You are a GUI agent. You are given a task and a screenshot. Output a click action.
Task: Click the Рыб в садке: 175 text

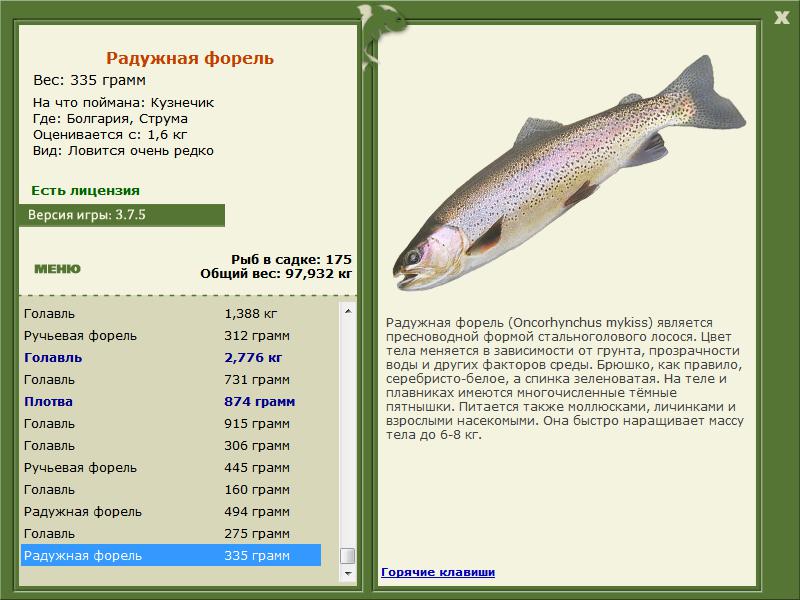[291, 259]
